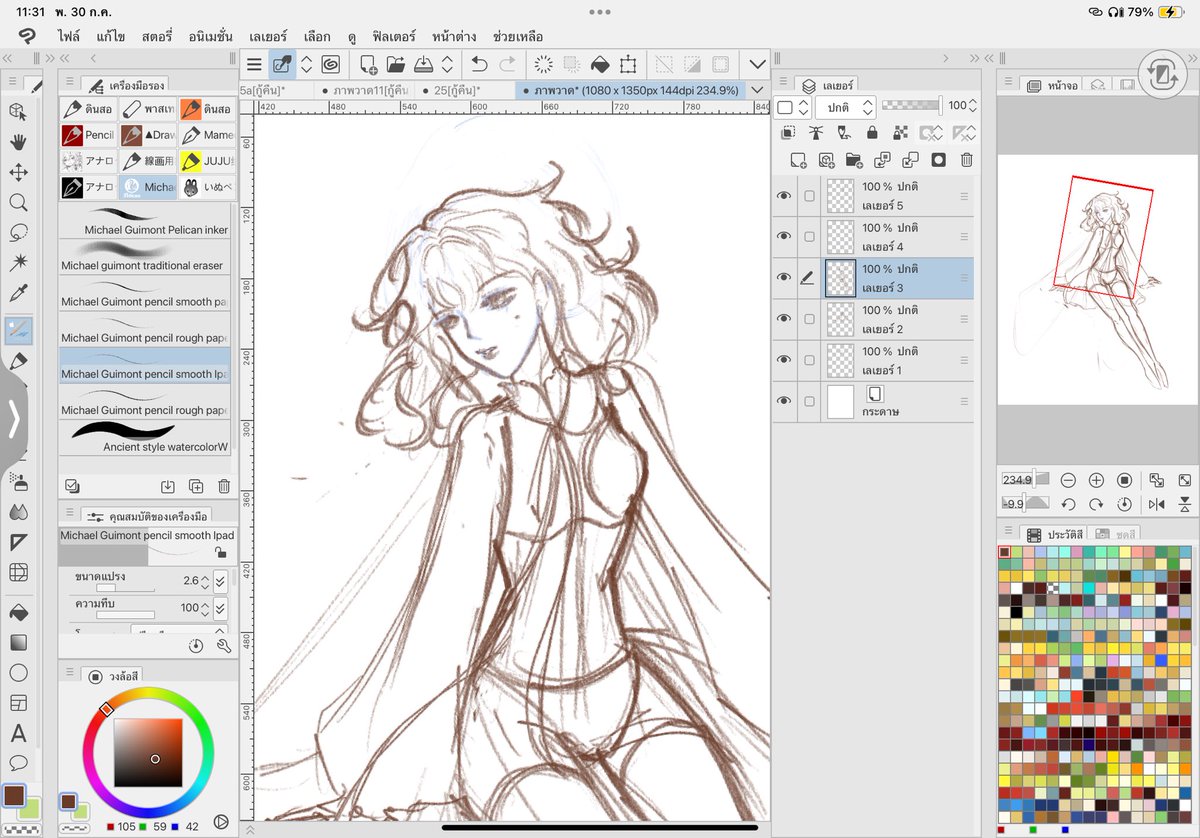Screen dimensions: 1200x838
Task: Create a layer mask icon
Action: [938, 160]
